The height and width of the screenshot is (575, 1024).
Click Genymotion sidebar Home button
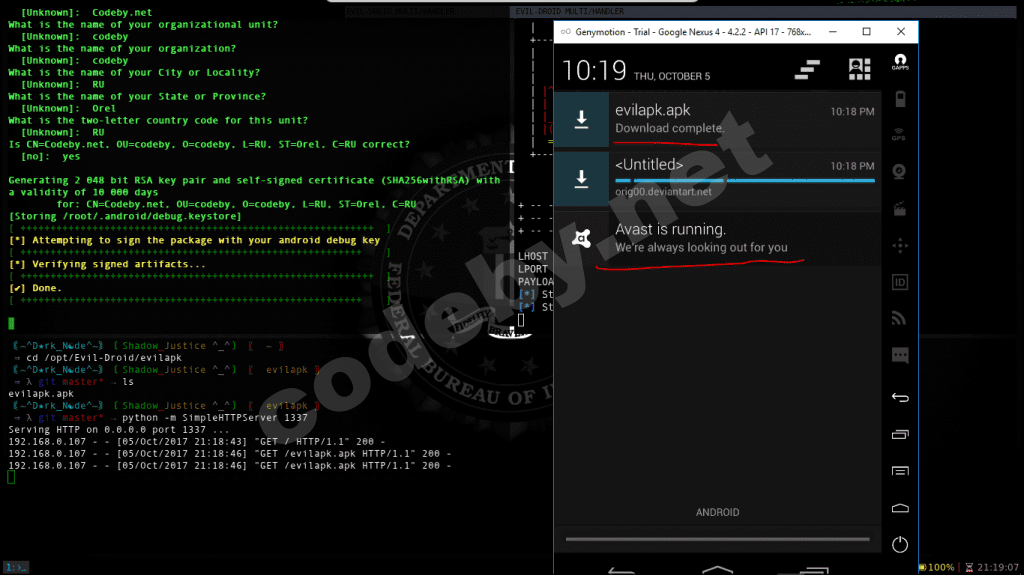tap(900, 508)
